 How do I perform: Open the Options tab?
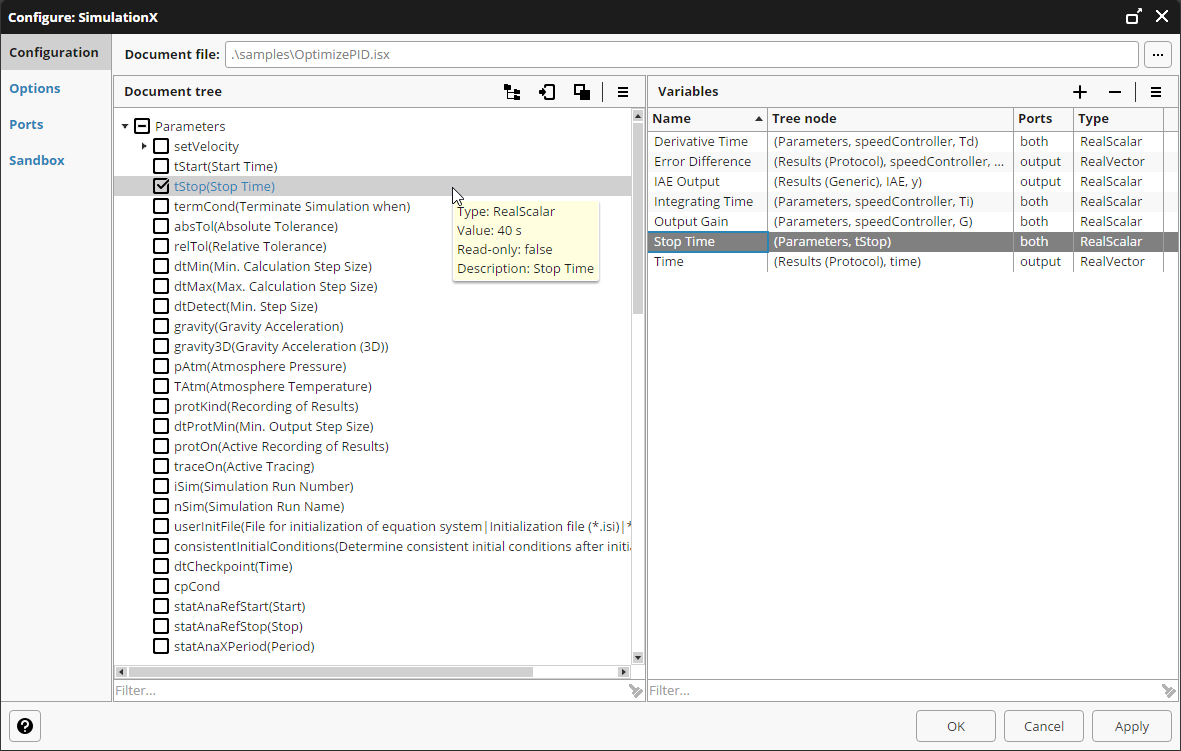35,88
